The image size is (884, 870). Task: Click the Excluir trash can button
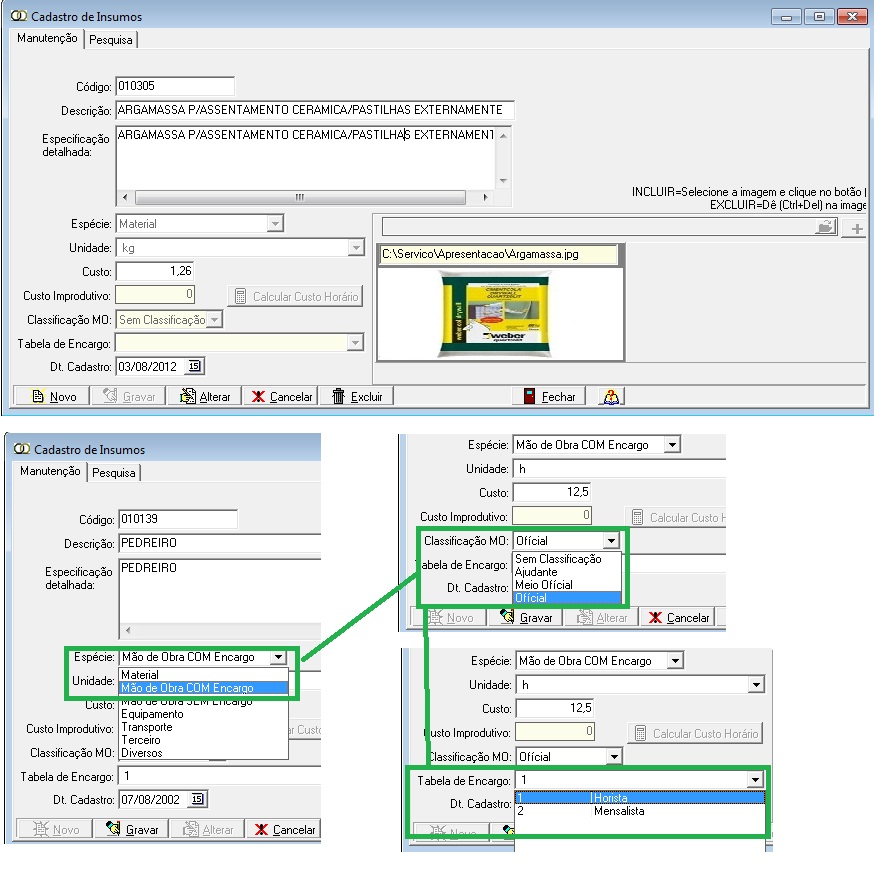click(357, 397)
